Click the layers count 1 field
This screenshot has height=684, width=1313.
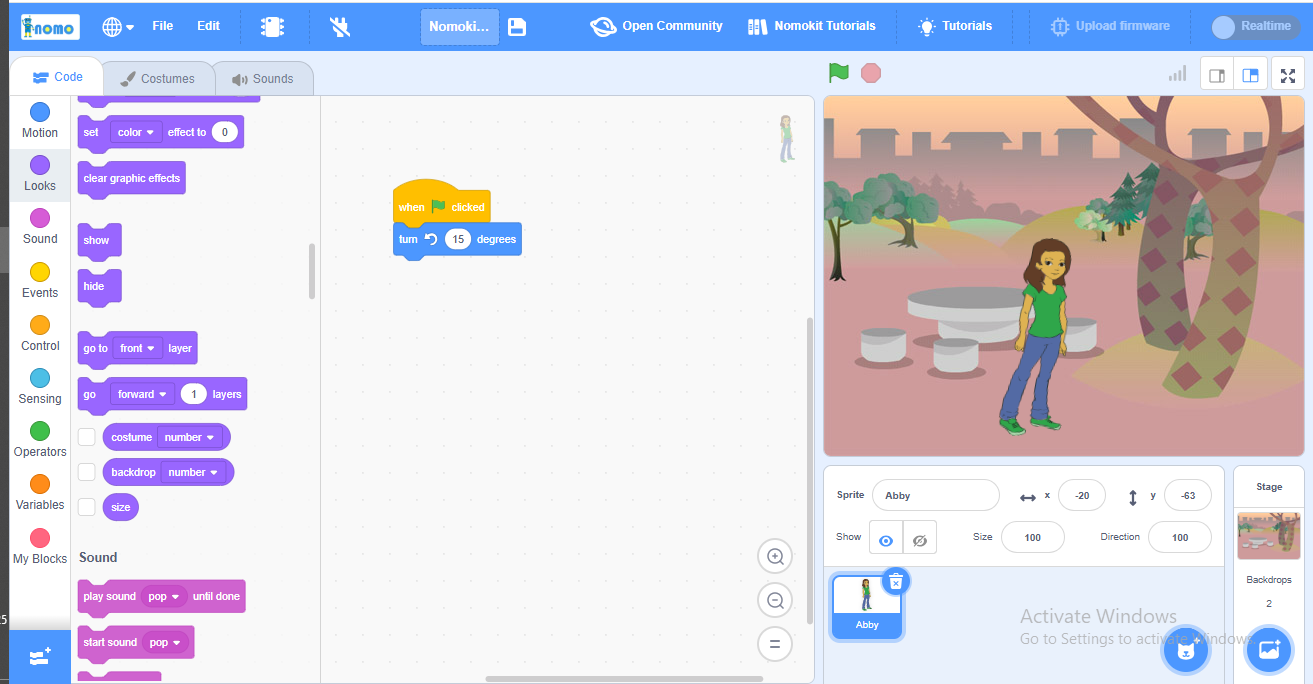pyautogui.click(x=193, y=394)
